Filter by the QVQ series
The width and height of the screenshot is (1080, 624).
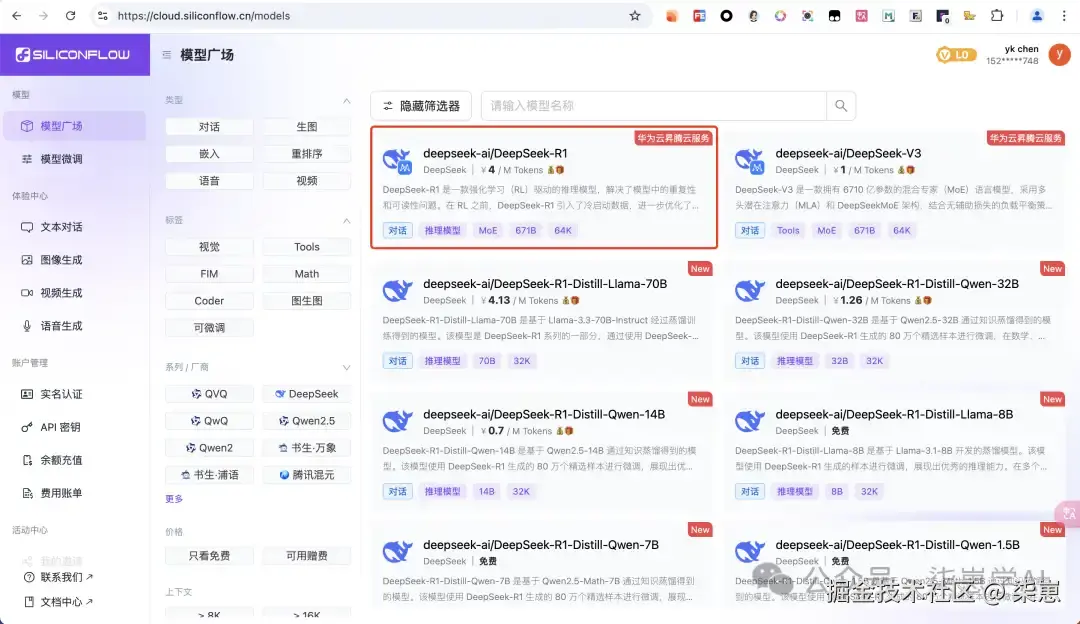(209, 394)
